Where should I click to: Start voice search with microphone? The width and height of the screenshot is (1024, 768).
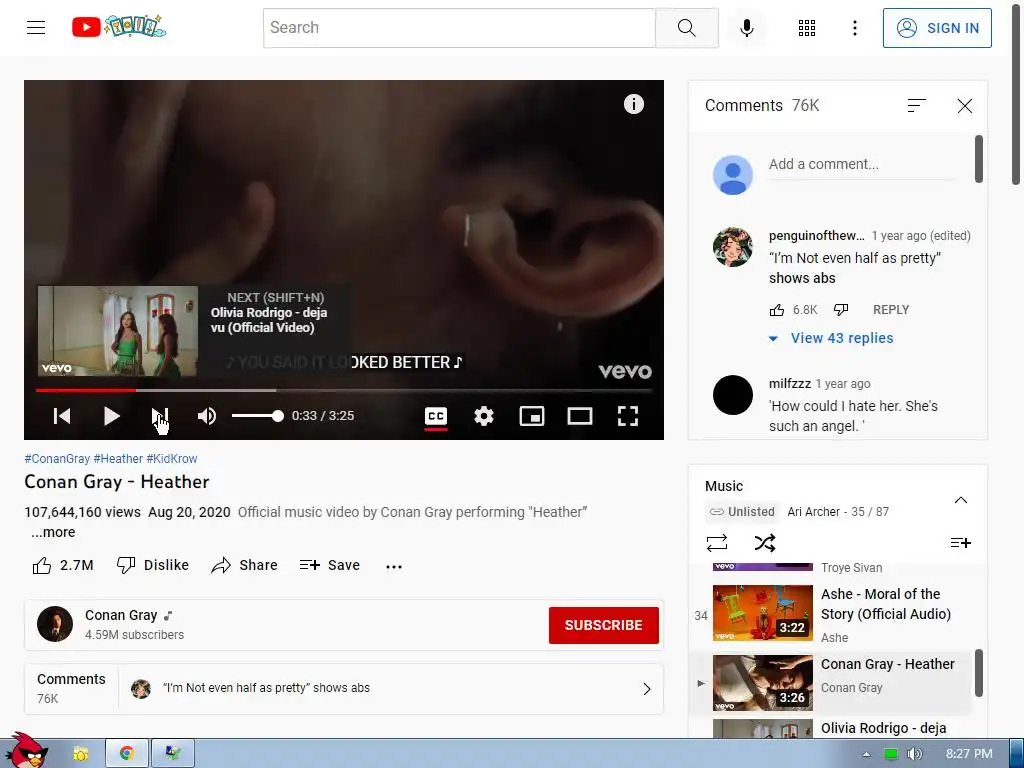746,27
